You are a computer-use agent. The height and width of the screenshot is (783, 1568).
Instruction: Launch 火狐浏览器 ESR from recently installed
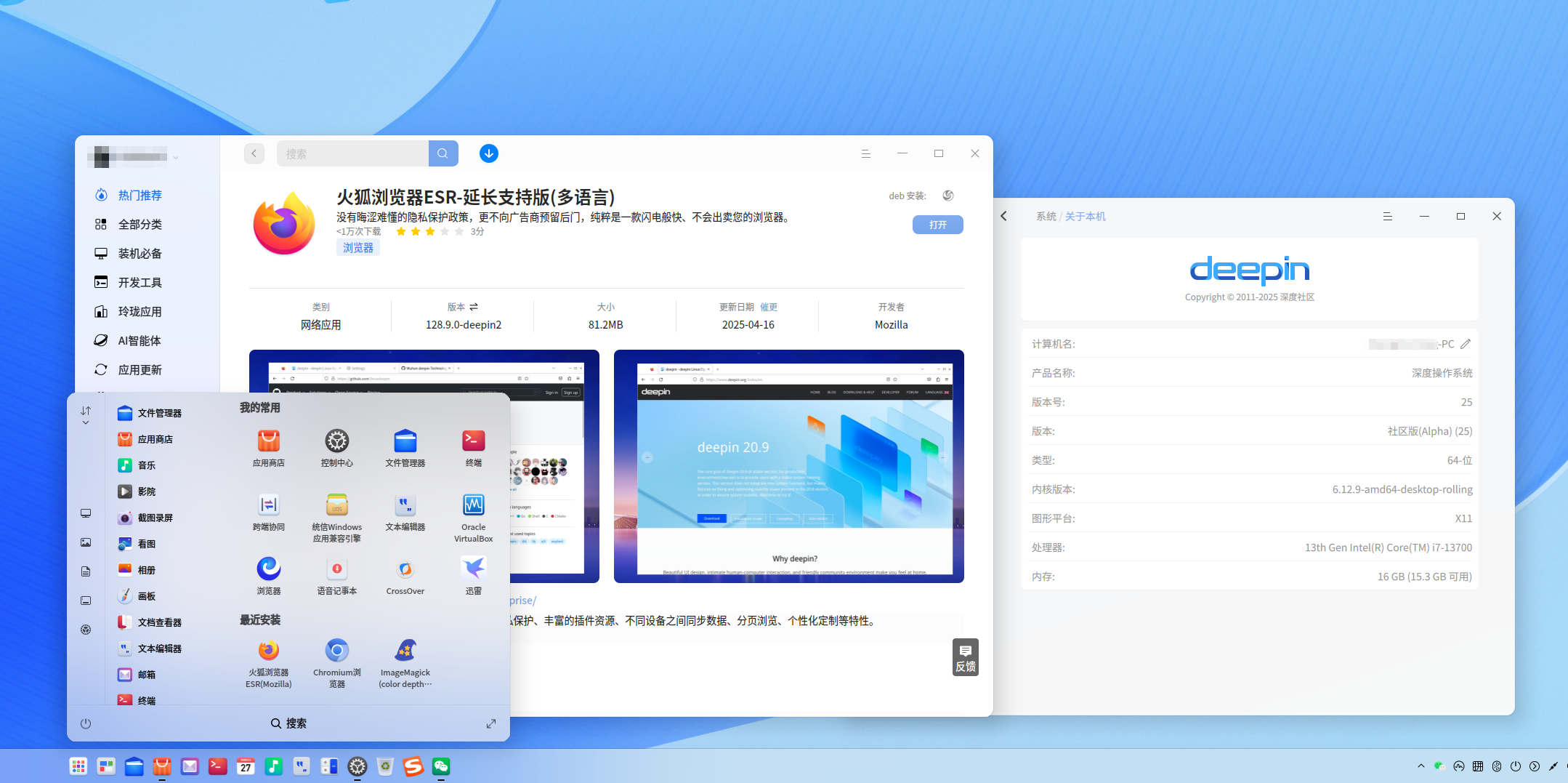[x=268, y=663]
